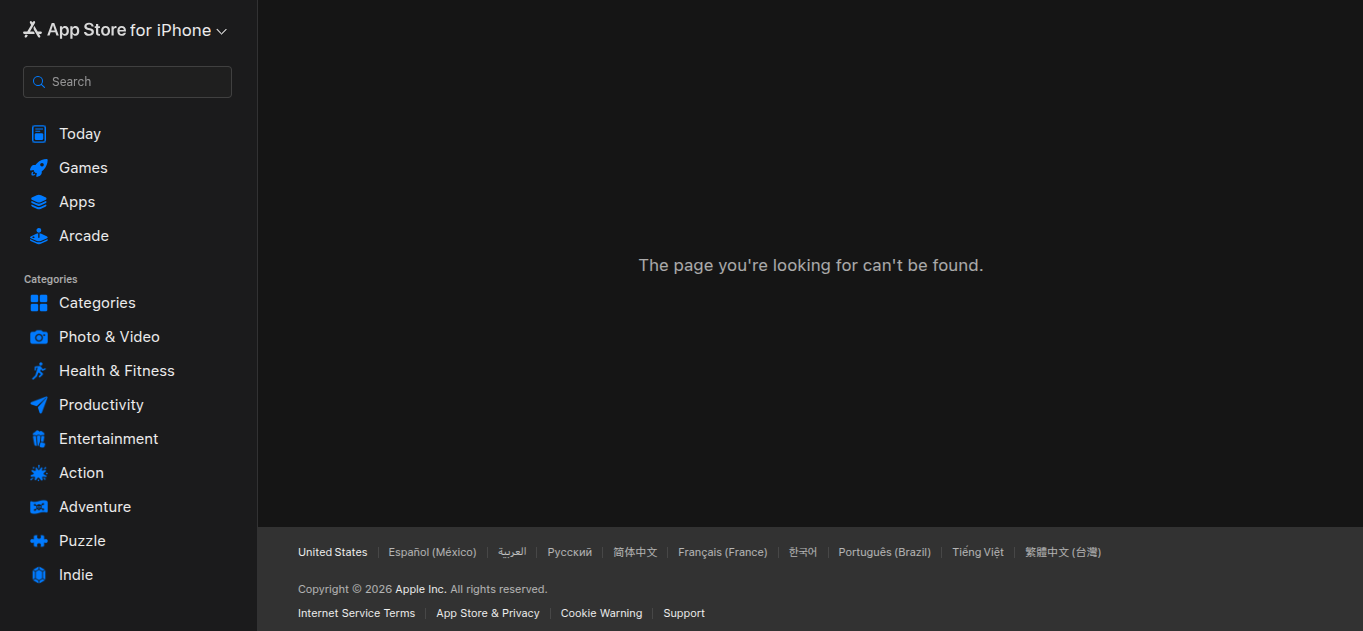Open Games via the rocket icon
The height and width of the screenshot is (631, 1363).
pos(39,168)
